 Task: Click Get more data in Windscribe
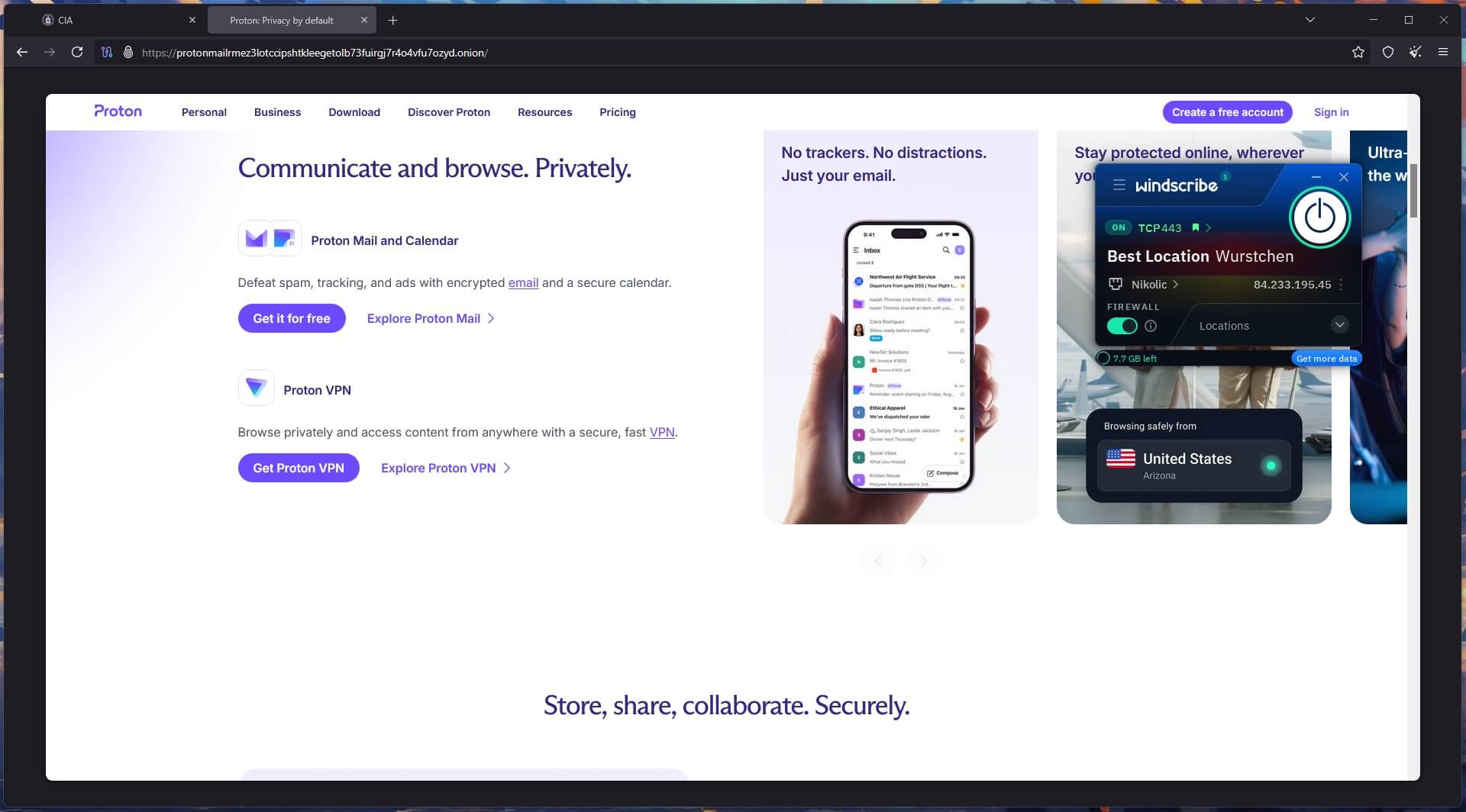pyautogui.click(x=1326, y=358)
